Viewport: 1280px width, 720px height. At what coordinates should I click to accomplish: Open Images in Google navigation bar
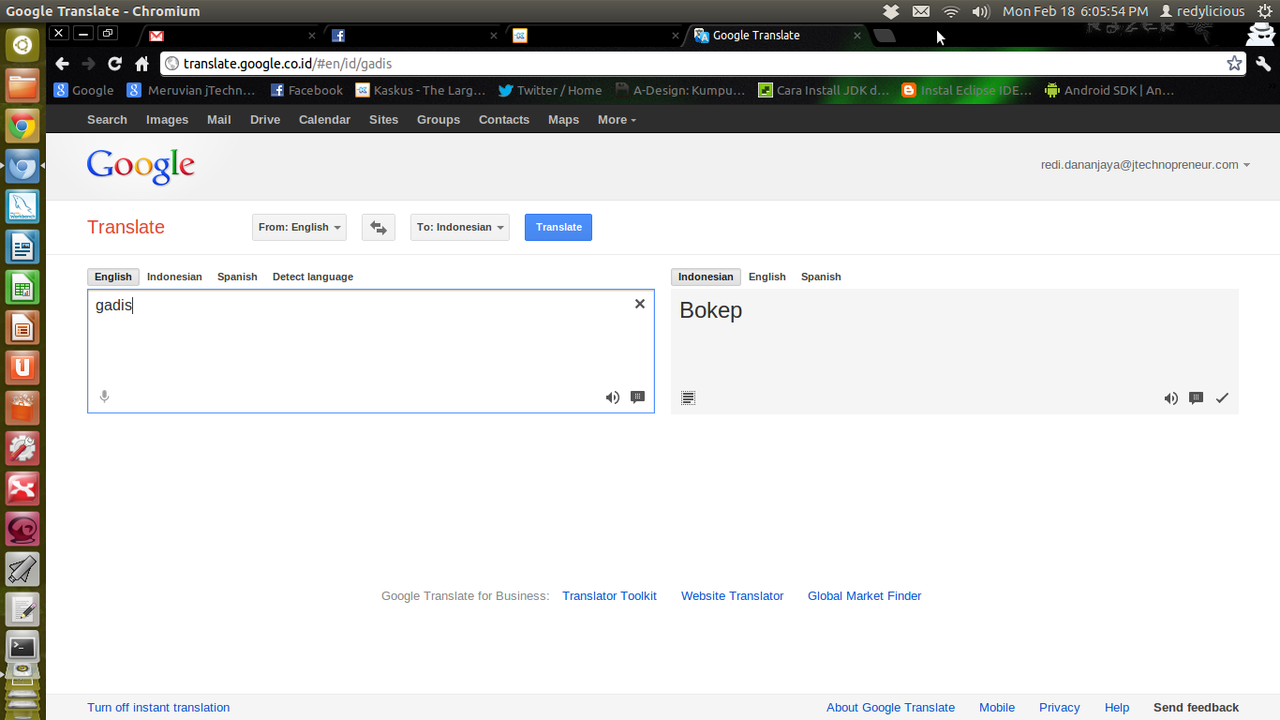point(167,120)
